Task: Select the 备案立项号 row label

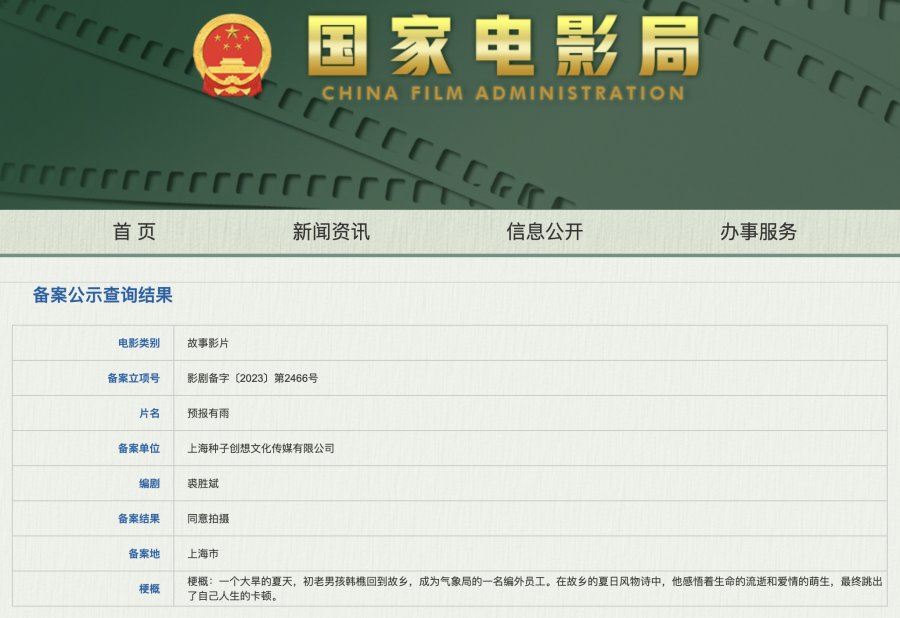Action: pyautogui.click(x=134, y=378)
